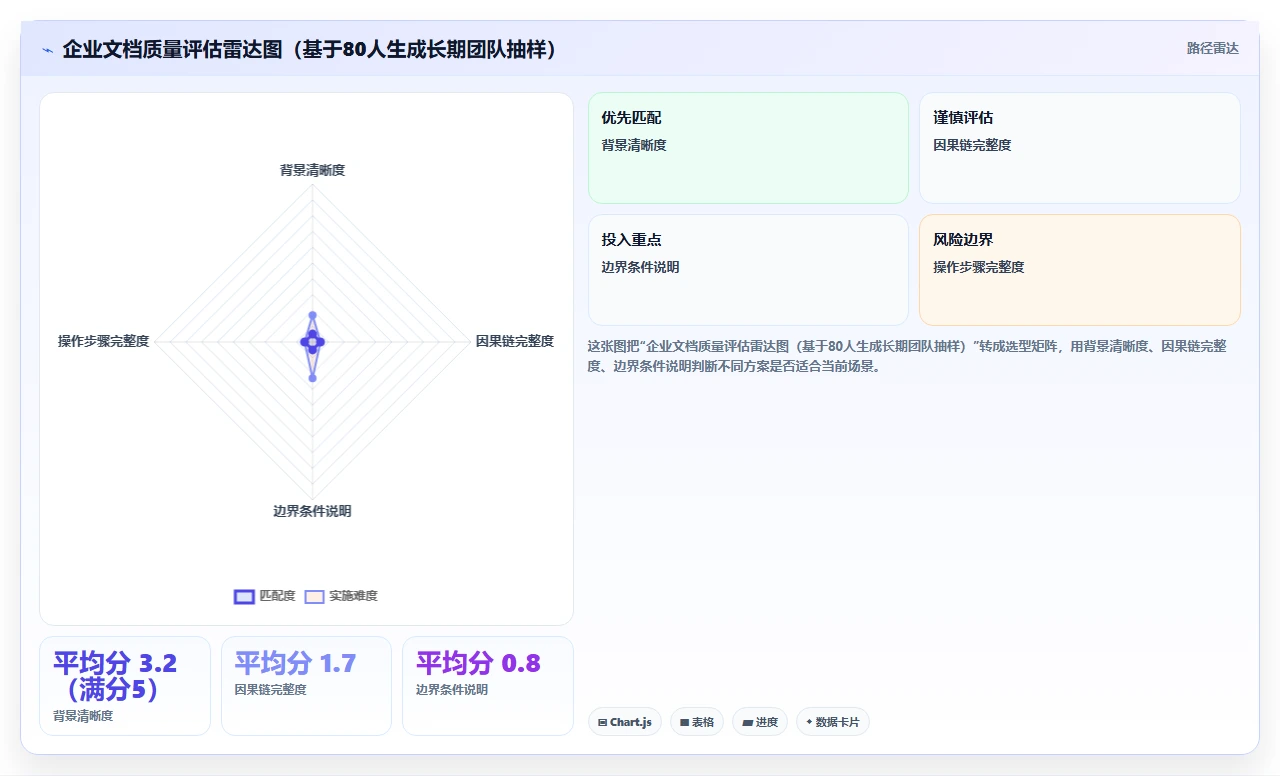Click the 匹配度 legend color box
This screenshot has height=776, width=1280.
pos(244,596)
